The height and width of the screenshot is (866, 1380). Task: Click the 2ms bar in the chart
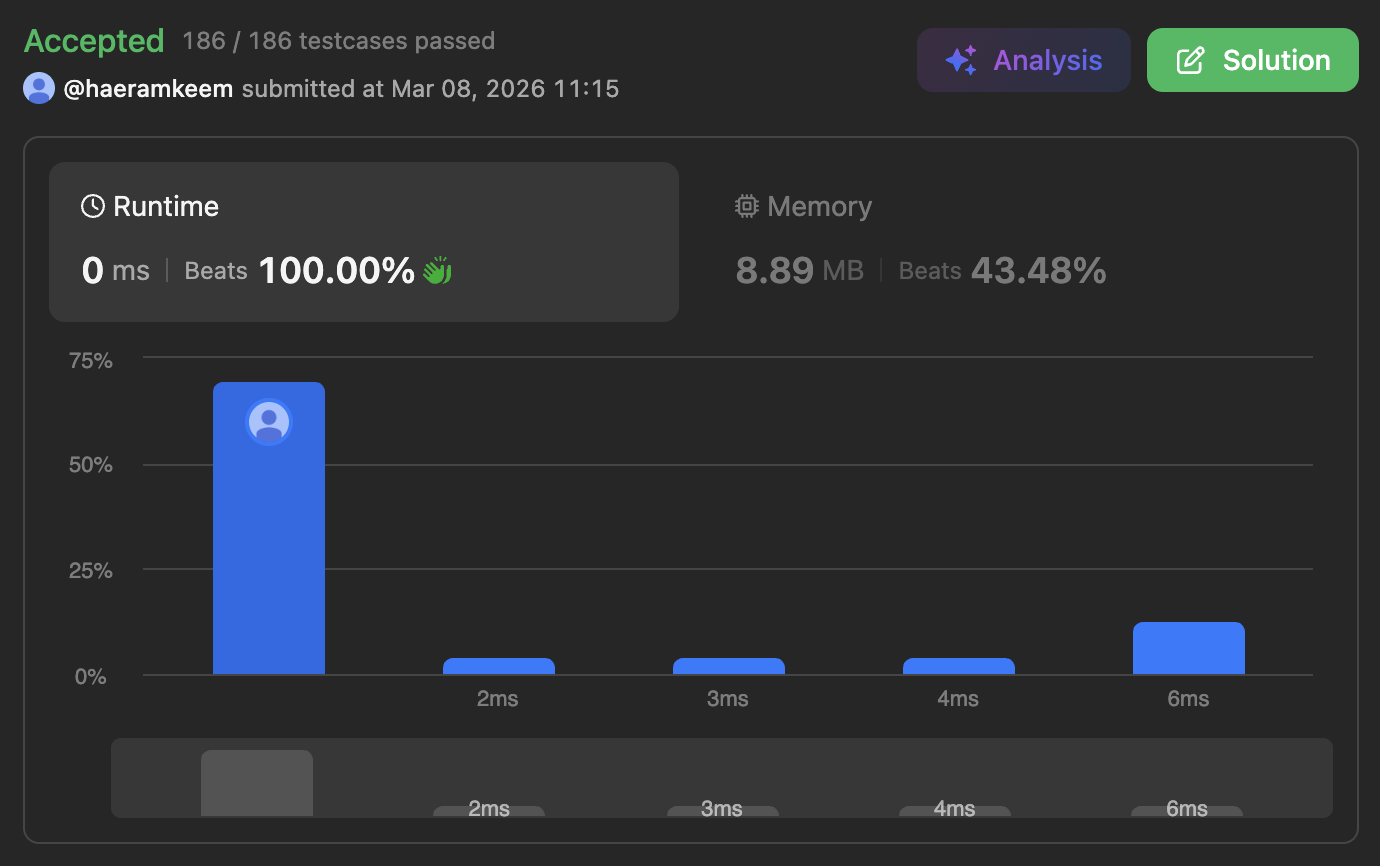coord(498,666)
